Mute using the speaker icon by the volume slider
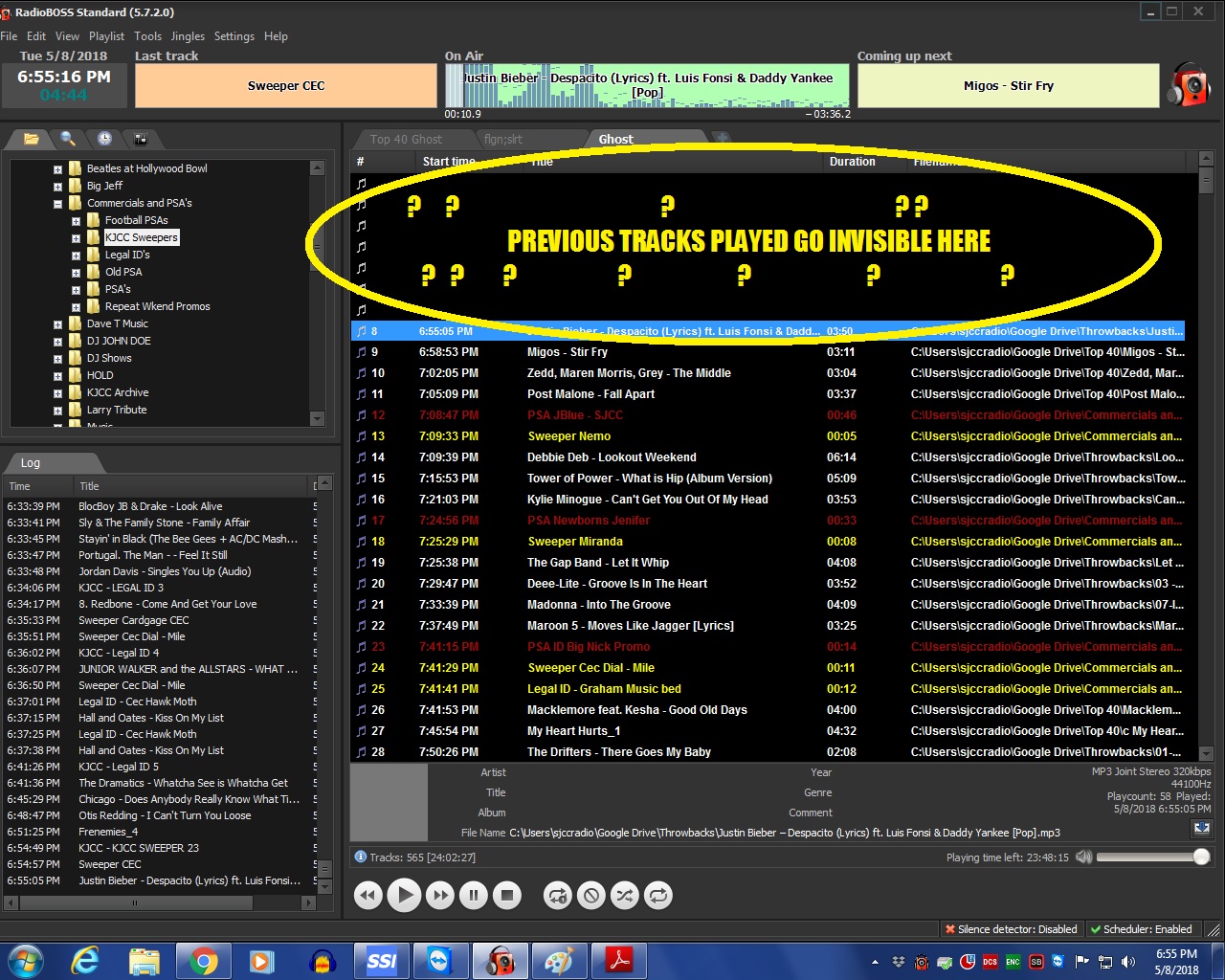Image resolution: width=1225 pixels, height=980 pixels. point(1083,857)
